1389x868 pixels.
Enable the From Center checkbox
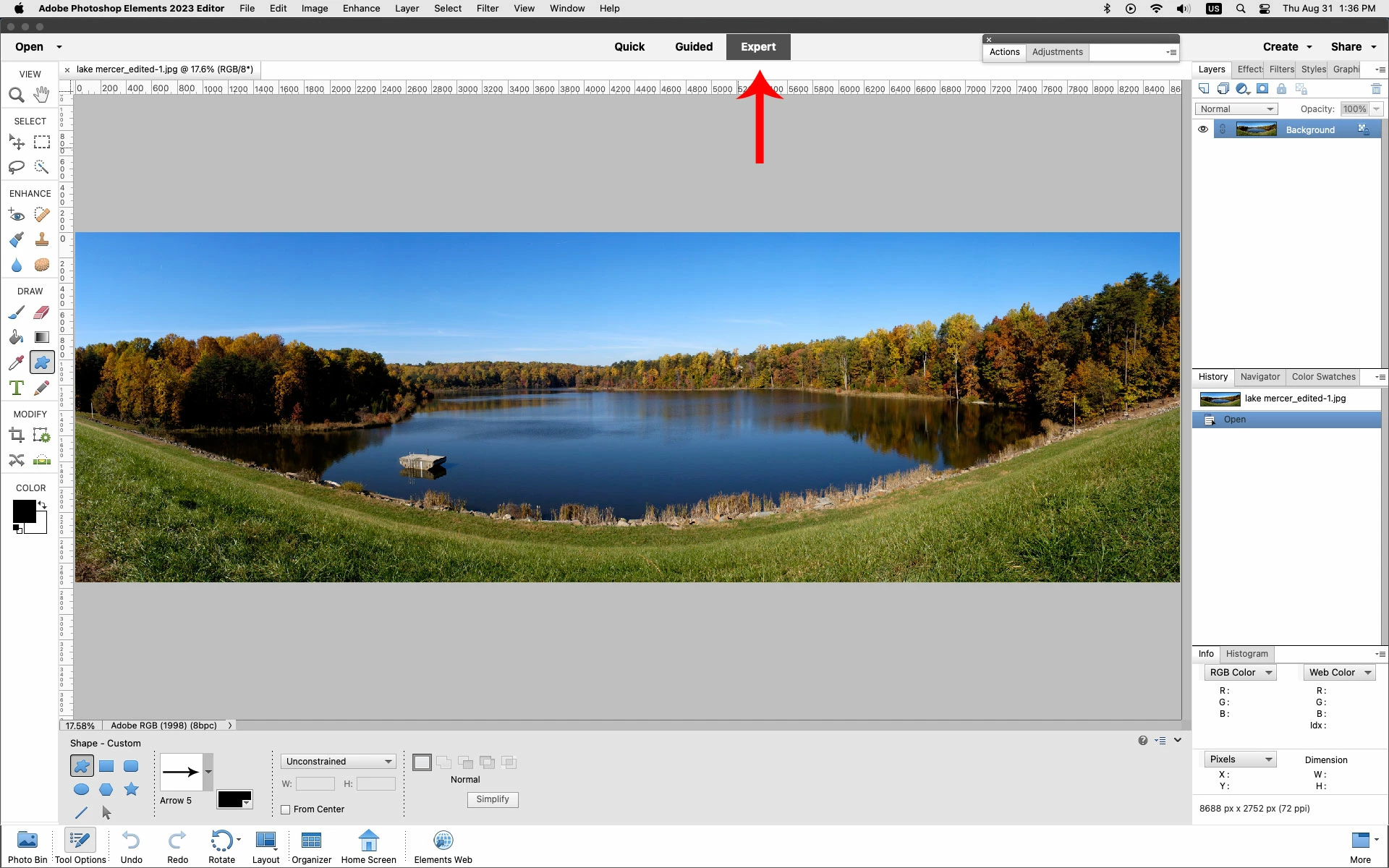tap(286, 809)
